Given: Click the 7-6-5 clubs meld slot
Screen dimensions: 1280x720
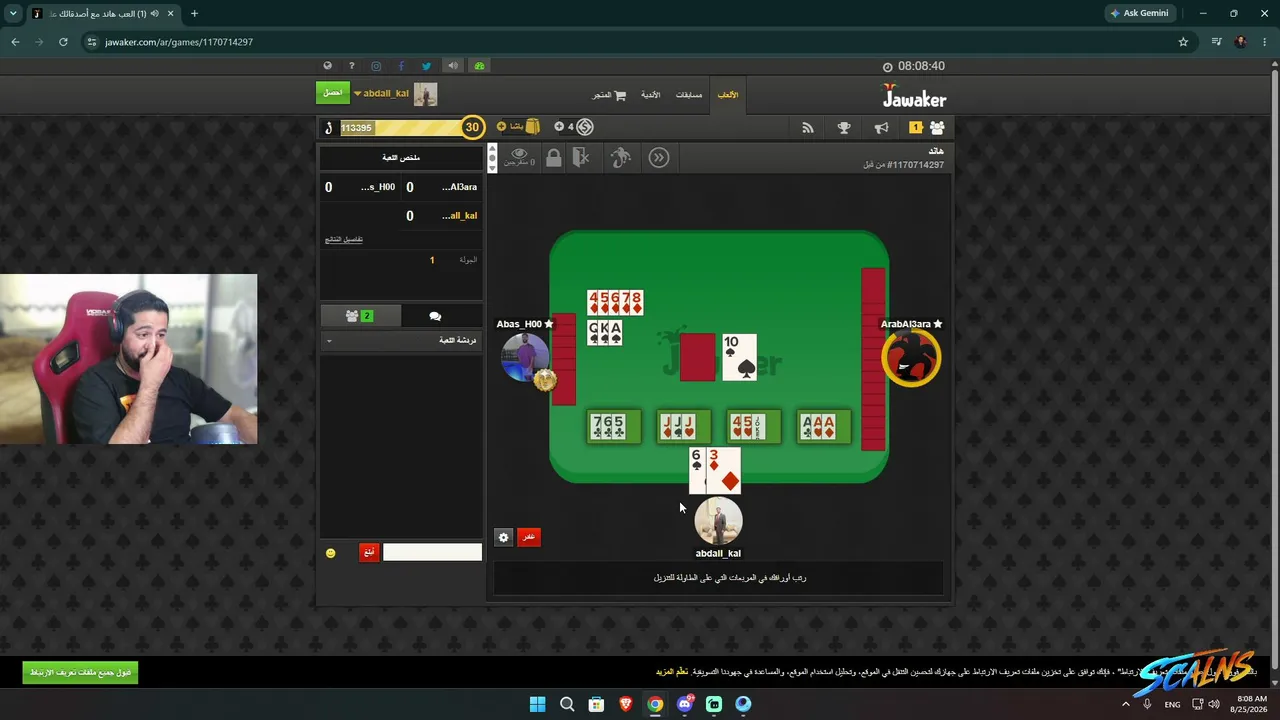Looking at the screenshot, I should tap(613, 426).
